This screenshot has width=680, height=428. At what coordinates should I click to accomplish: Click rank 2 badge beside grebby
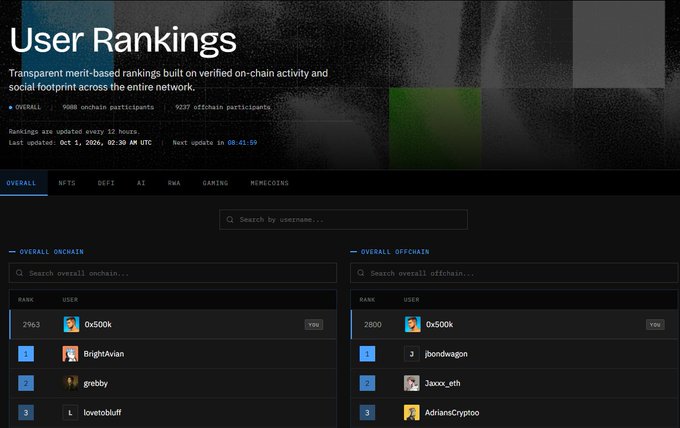(x=26, y=383)
